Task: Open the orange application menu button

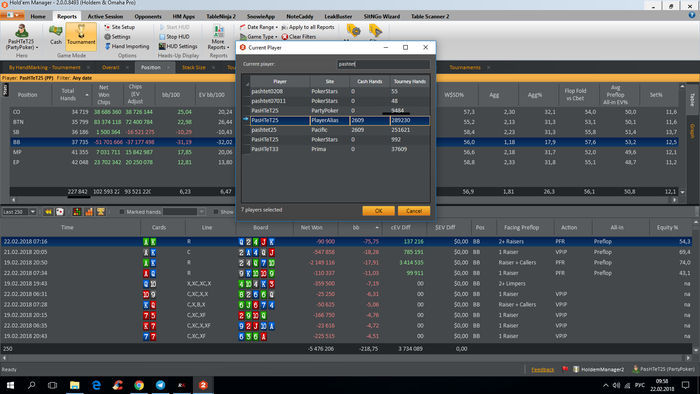Action: point(12,16)
